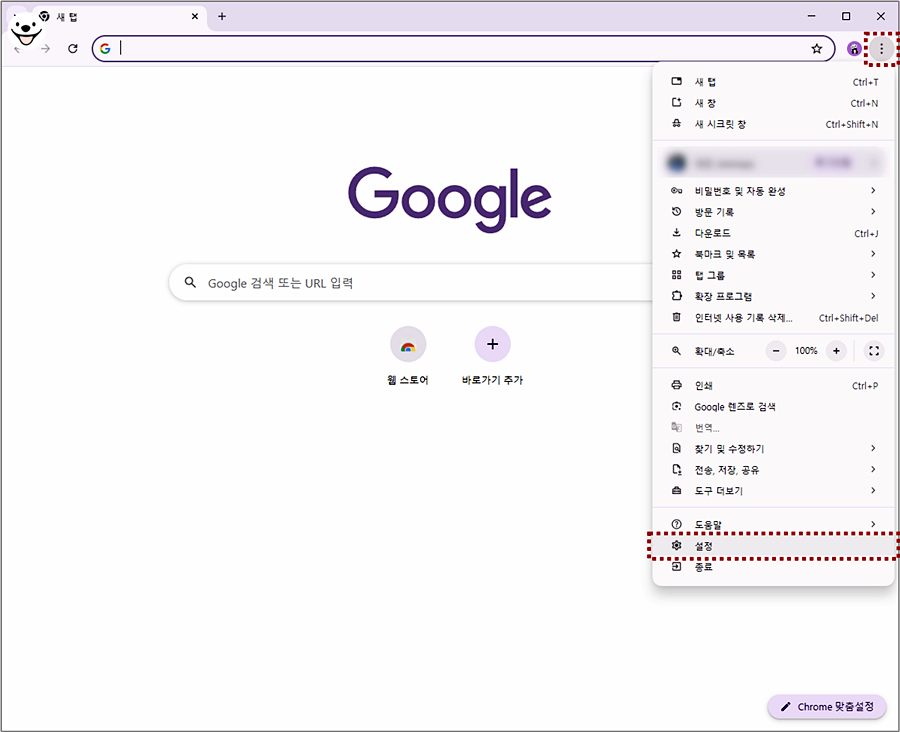
Task: Click the blurred profile row in menu
Action: point(774,163)
